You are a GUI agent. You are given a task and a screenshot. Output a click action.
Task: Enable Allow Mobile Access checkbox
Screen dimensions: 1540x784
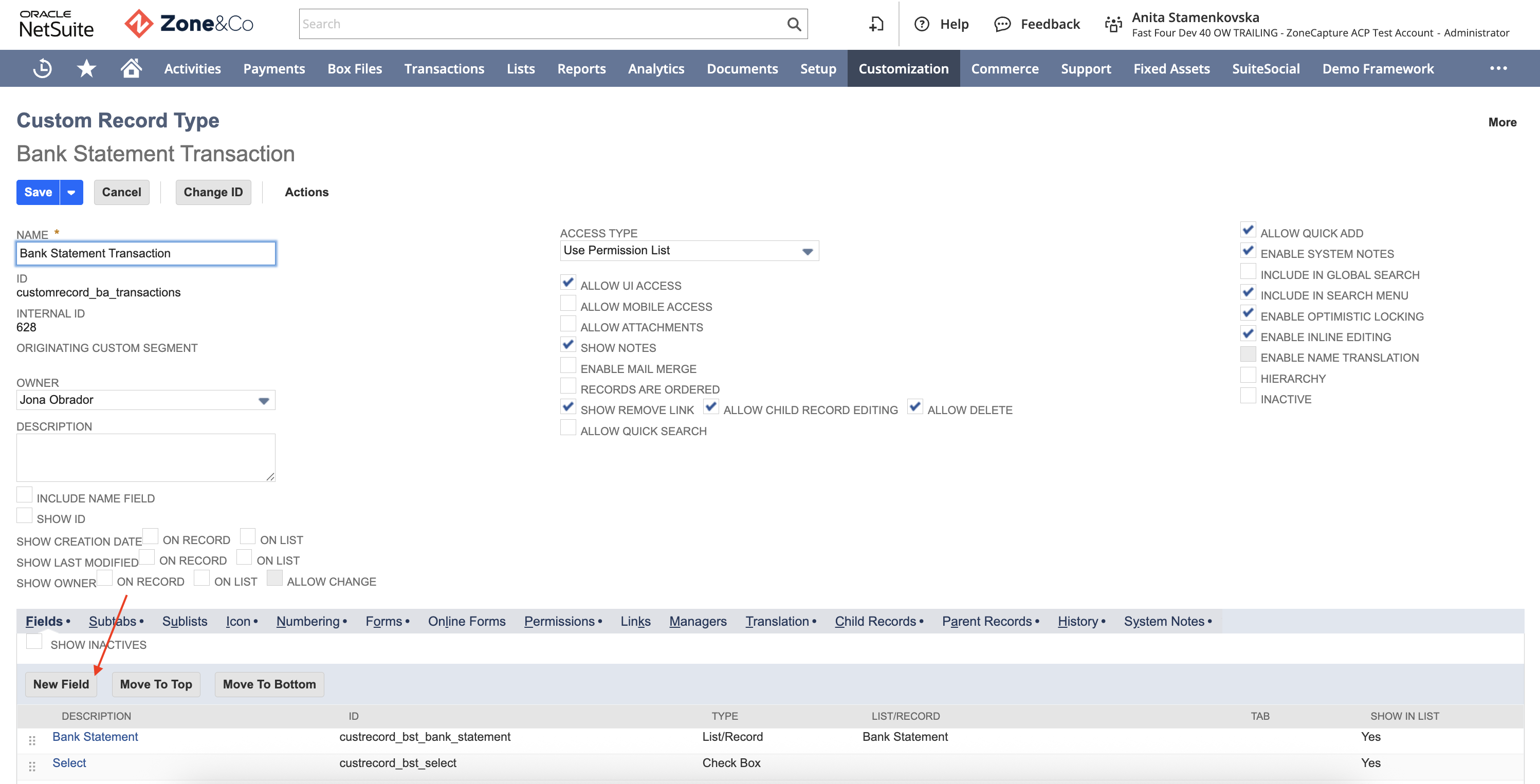point(568,304)
